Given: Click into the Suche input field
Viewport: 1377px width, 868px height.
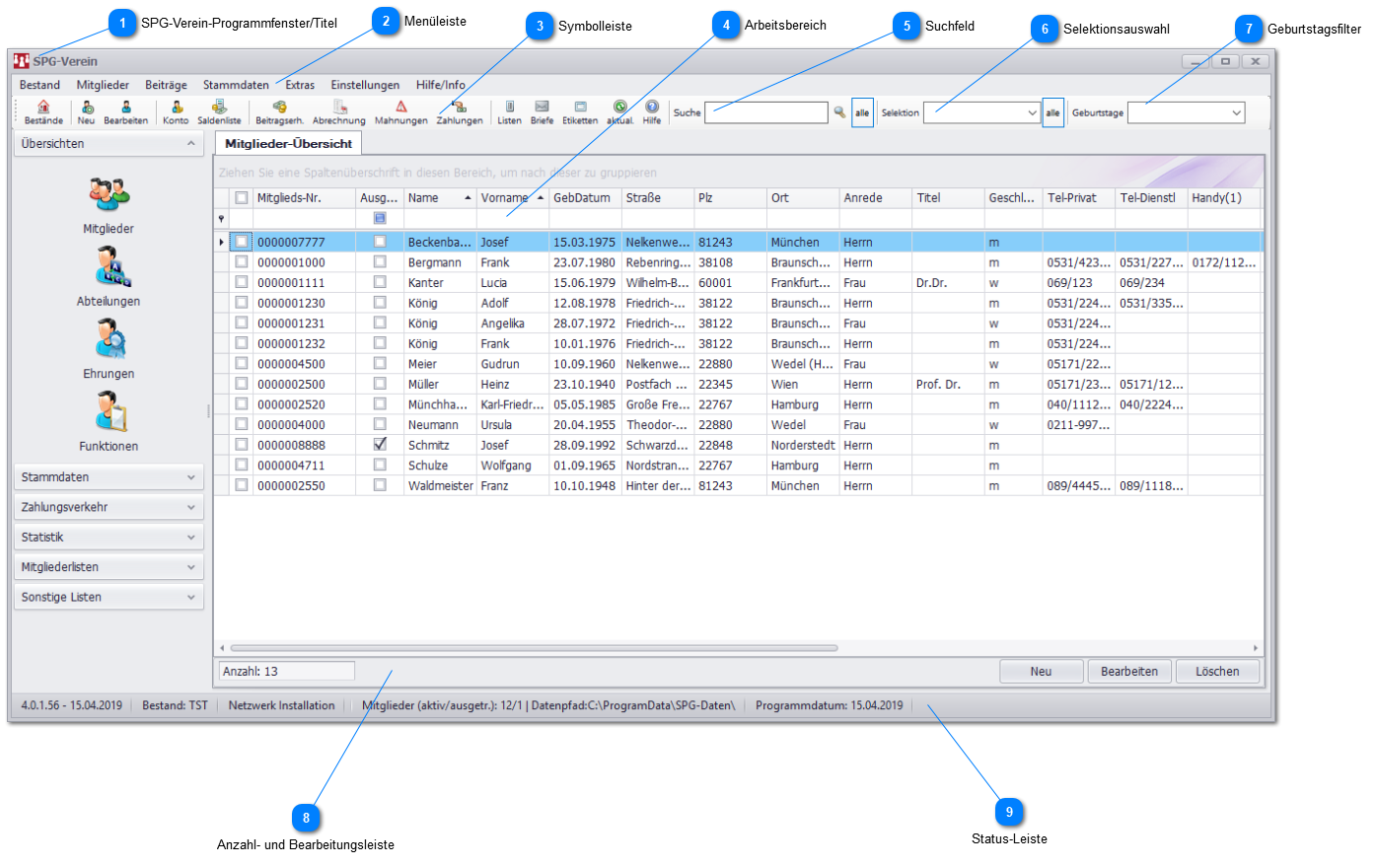Looking at the screenshot, I should coord(765,113).
